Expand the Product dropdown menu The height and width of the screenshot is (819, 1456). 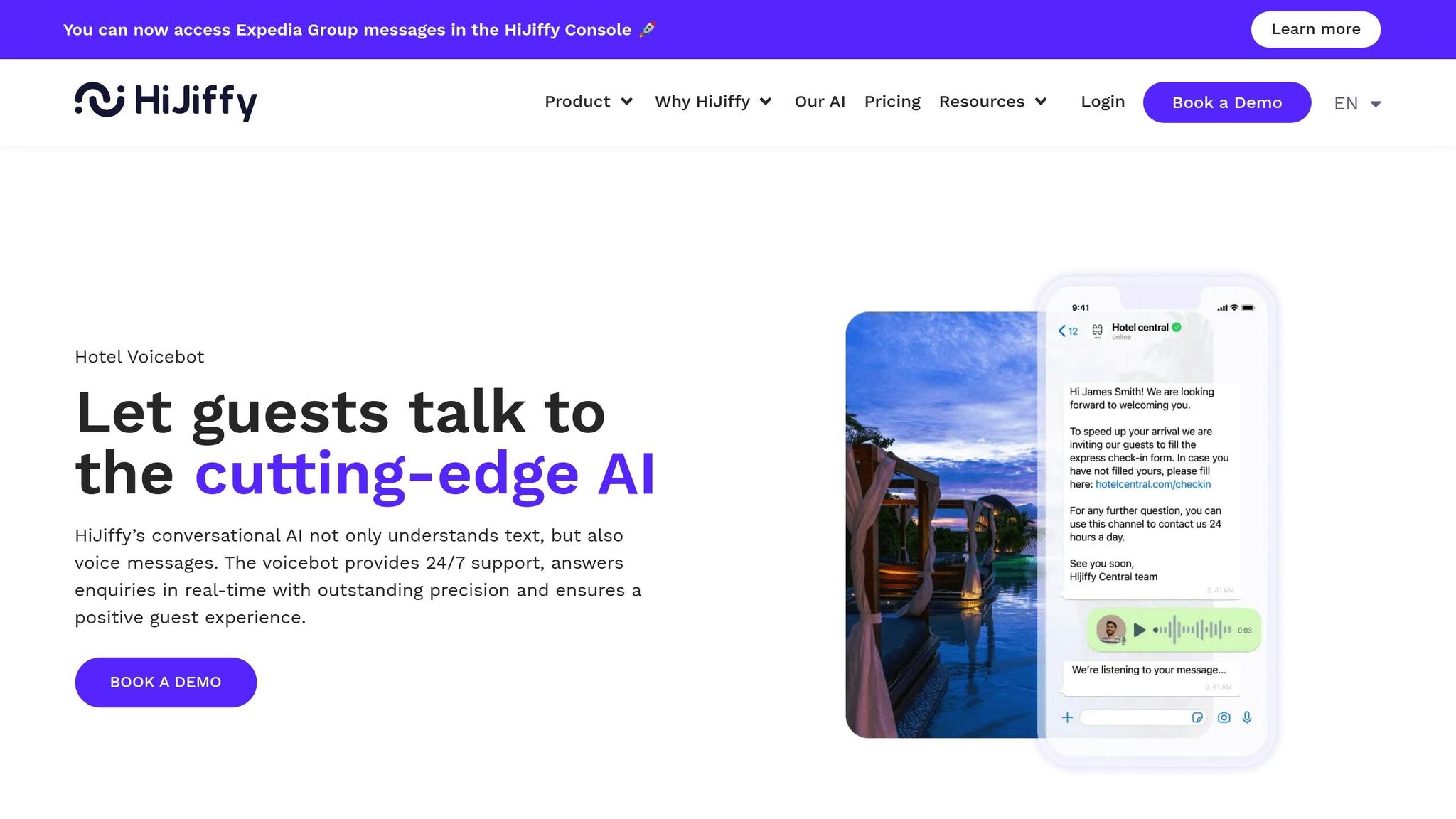point(589,102)
